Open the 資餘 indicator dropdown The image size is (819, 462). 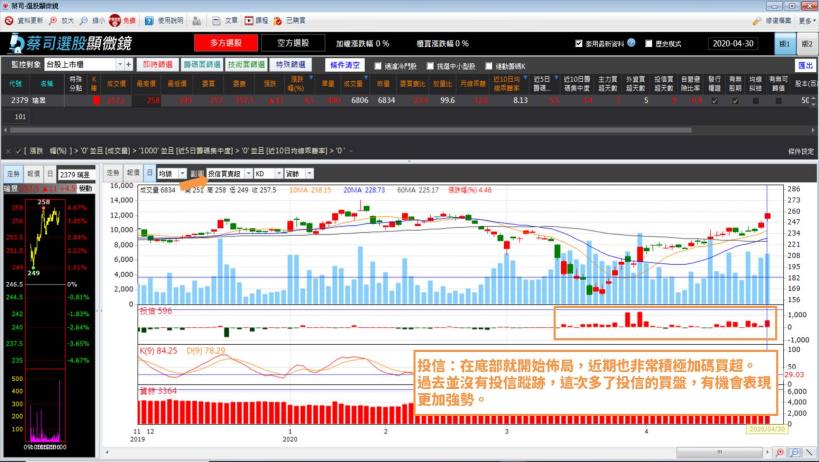310,173
